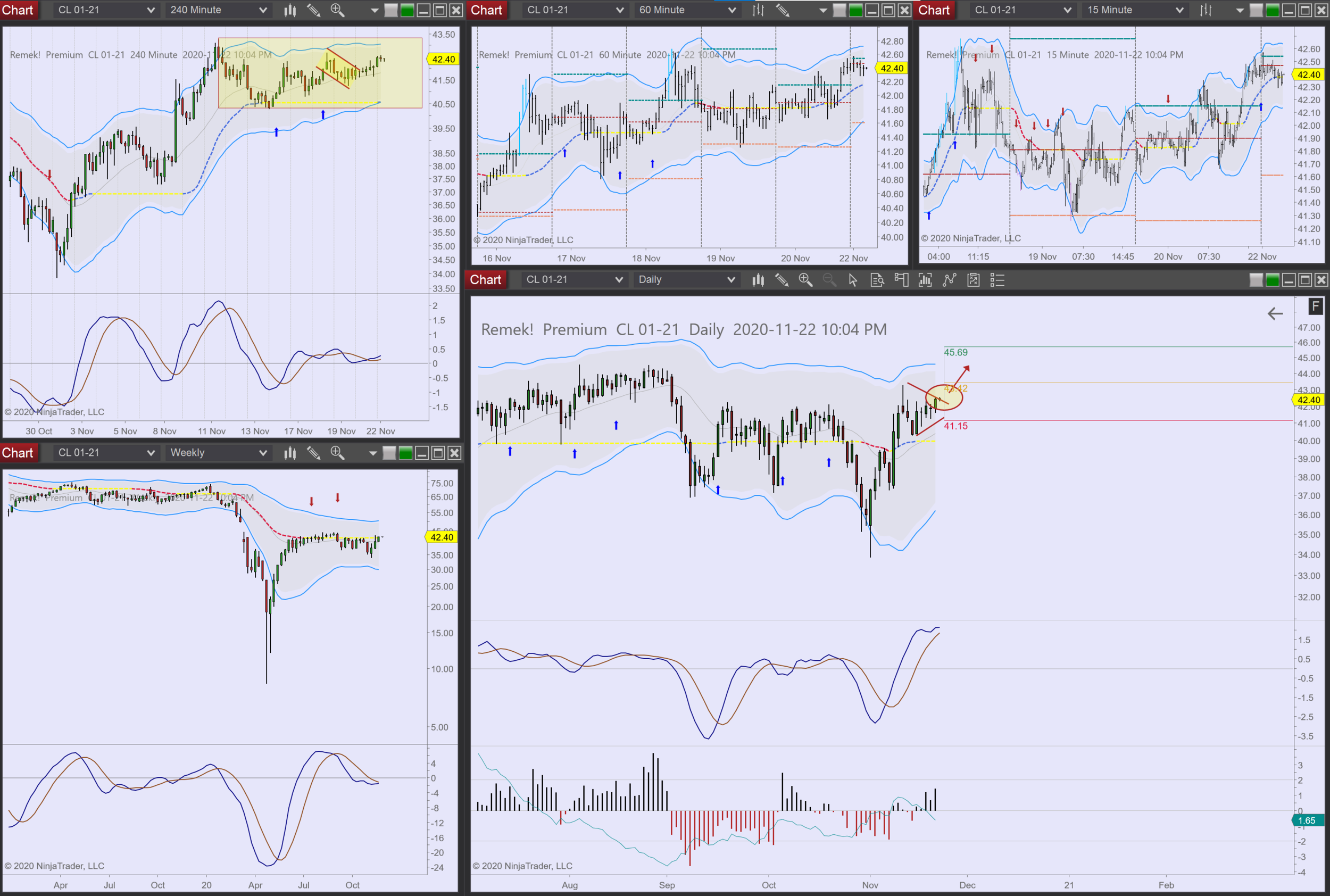Click the Chart label of the Weekly window
This screenshot has width=1330, height=896.
(x=18, y=453)
